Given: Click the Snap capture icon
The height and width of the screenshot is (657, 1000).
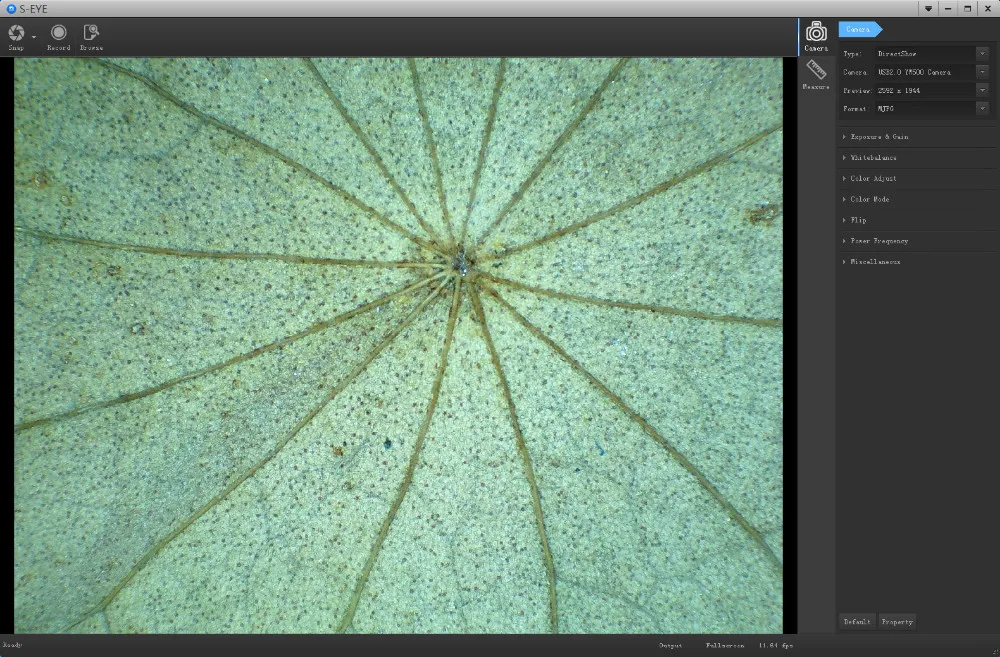Looking at the screenshot, I should pos(16,34).
